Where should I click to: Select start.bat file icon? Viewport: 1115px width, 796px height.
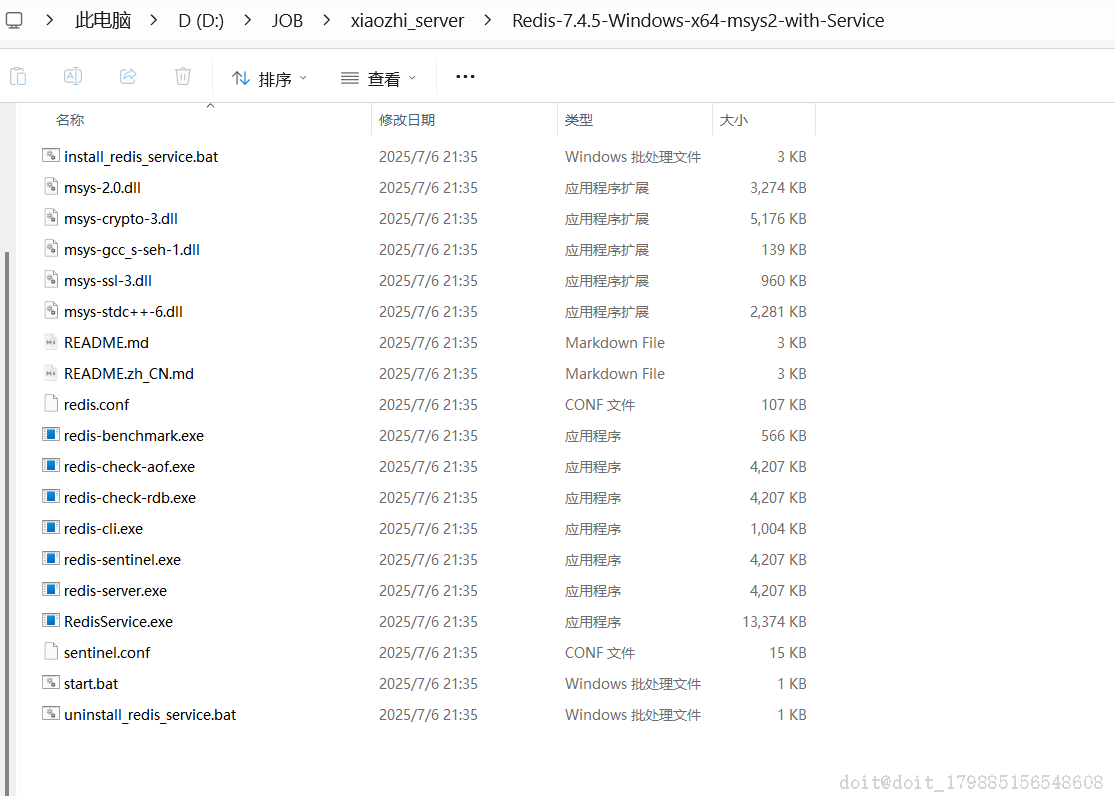[x=50, y=682]
